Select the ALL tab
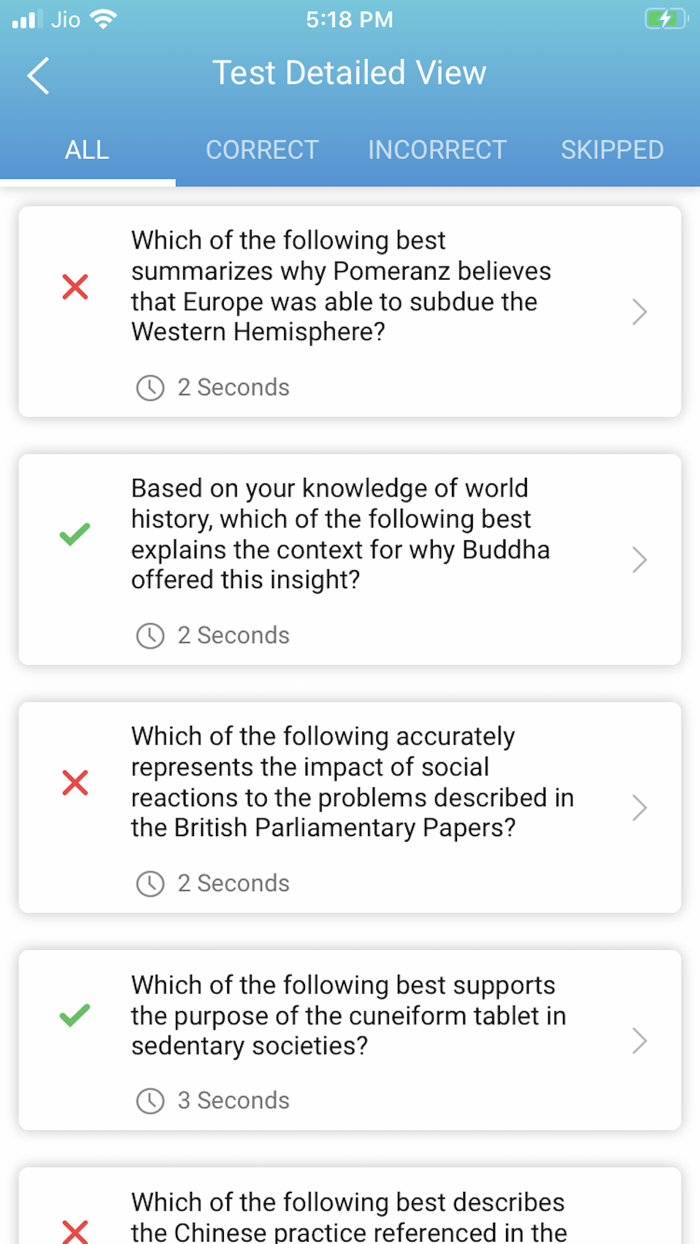 [x=87, y=150]
